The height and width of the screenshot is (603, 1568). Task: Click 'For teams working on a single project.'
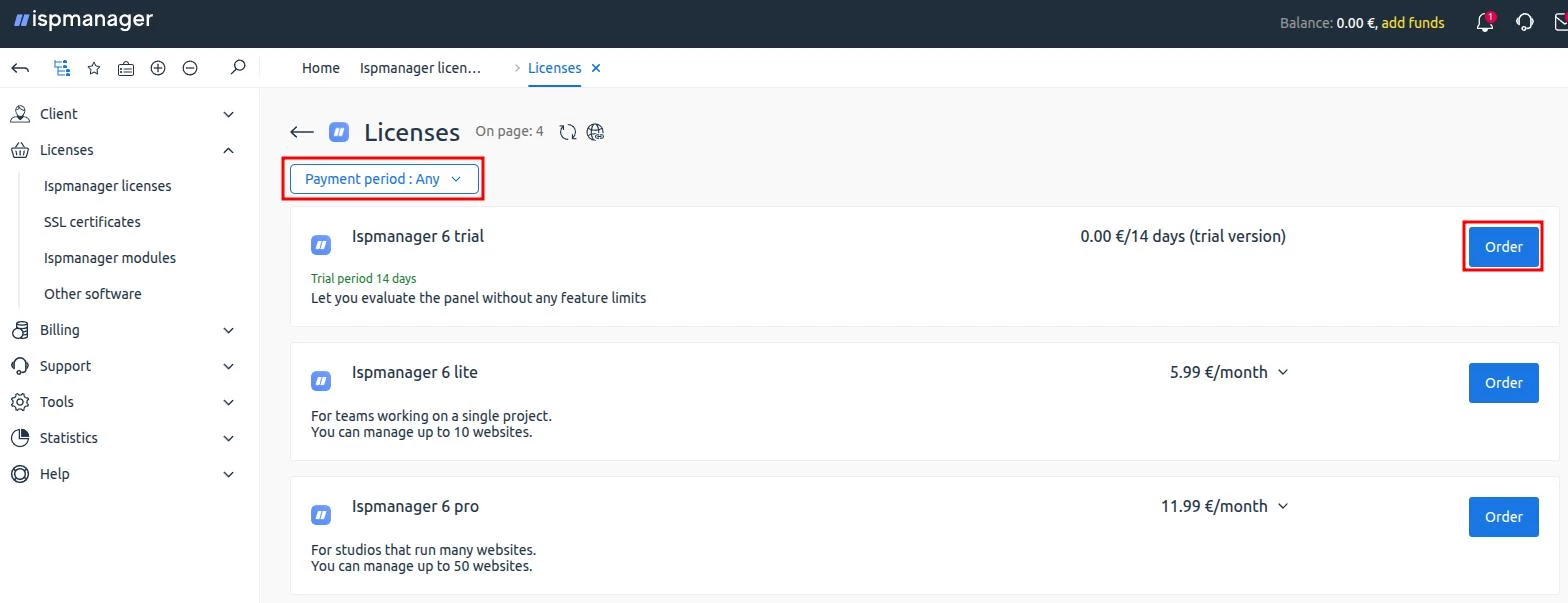click(431, 415)
